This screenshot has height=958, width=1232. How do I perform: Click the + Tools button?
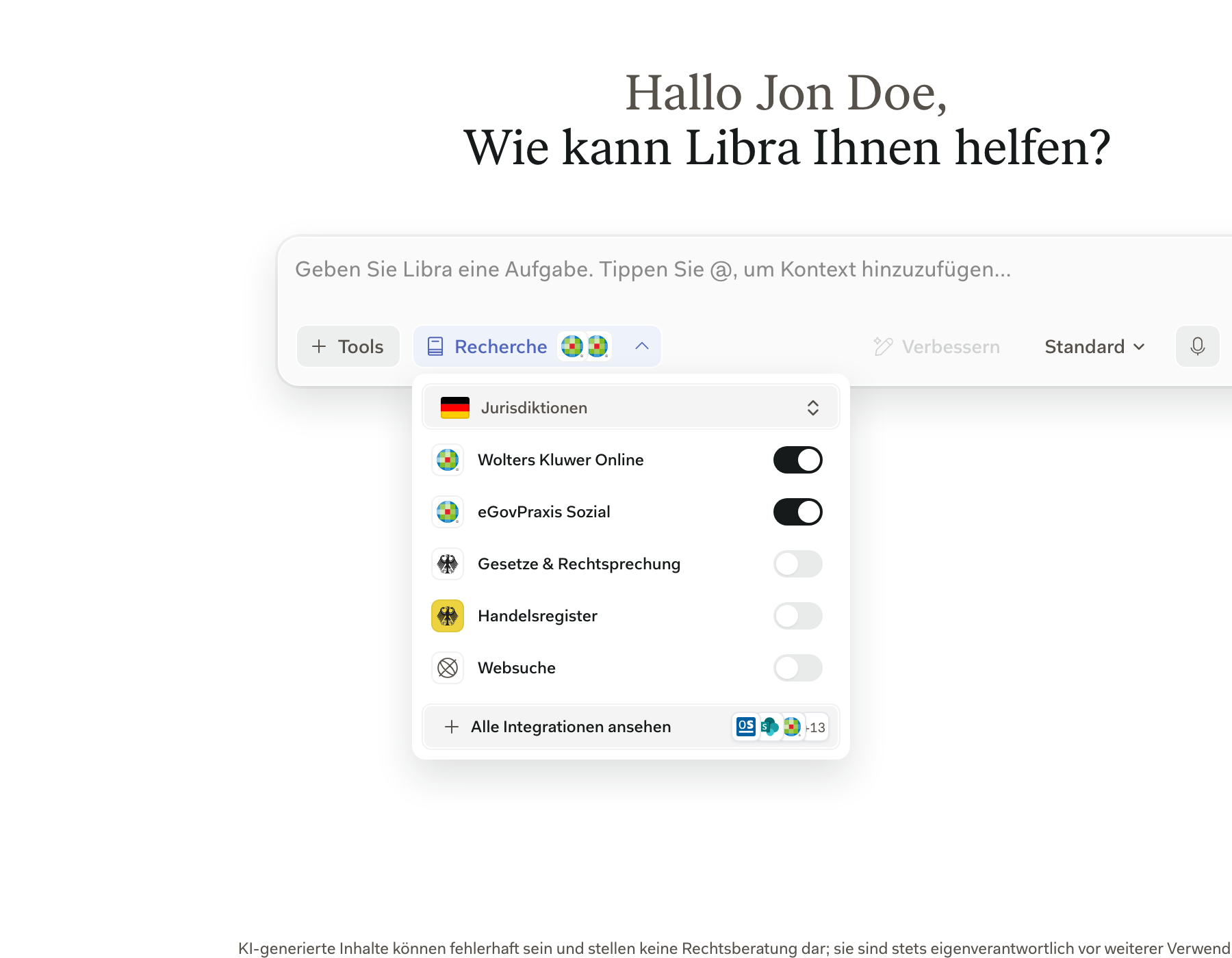pyautogui.click(x=348, y=346)
